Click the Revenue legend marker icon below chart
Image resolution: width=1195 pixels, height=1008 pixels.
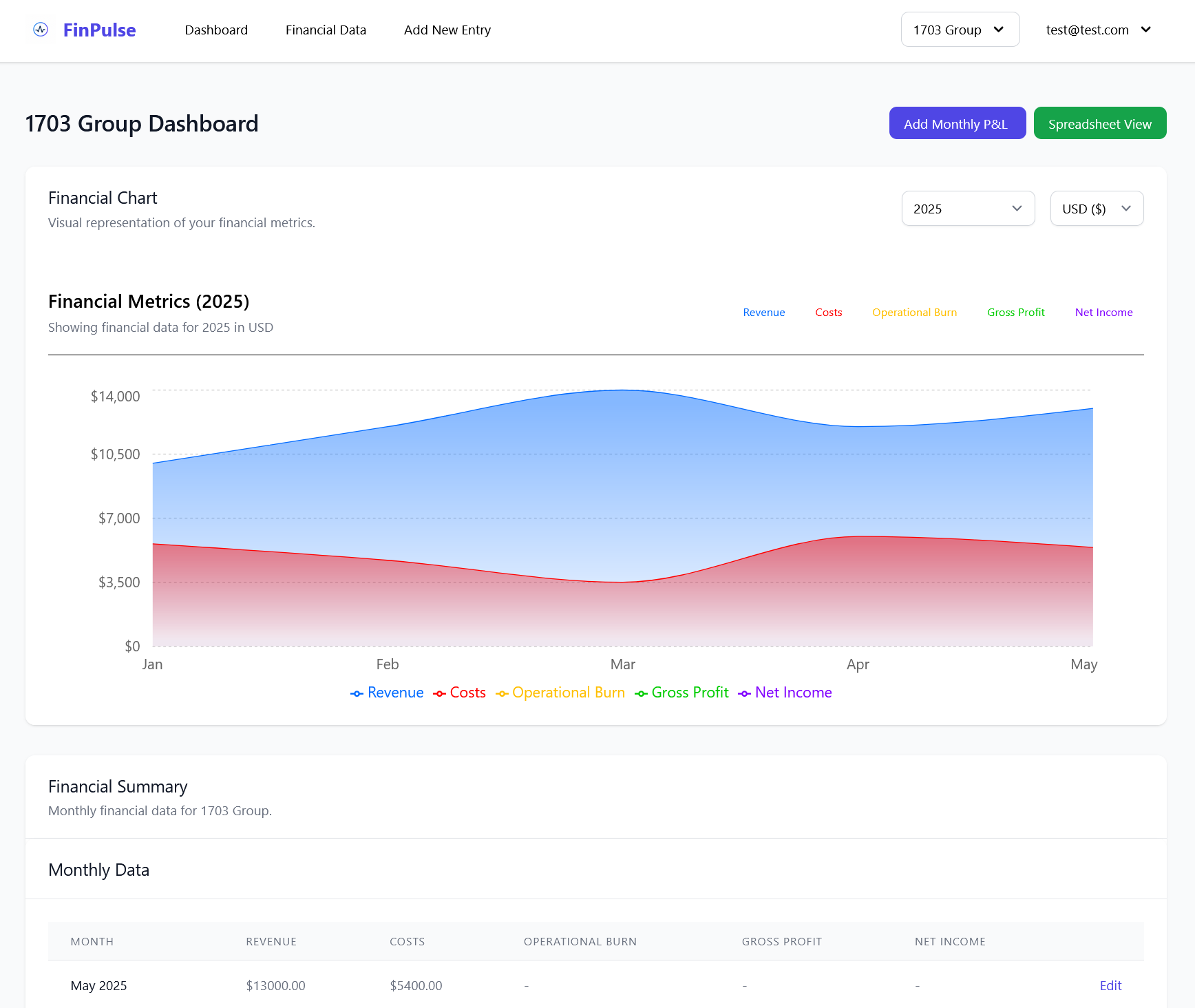pos(357,693)
